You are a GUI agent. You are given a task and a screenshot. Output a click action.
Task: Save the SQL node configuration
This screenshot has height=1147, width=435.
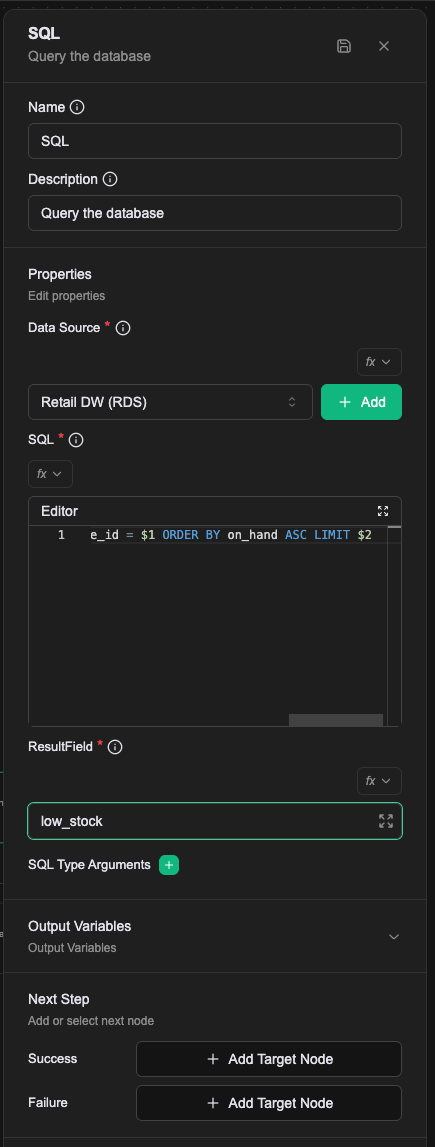point(344,46)
